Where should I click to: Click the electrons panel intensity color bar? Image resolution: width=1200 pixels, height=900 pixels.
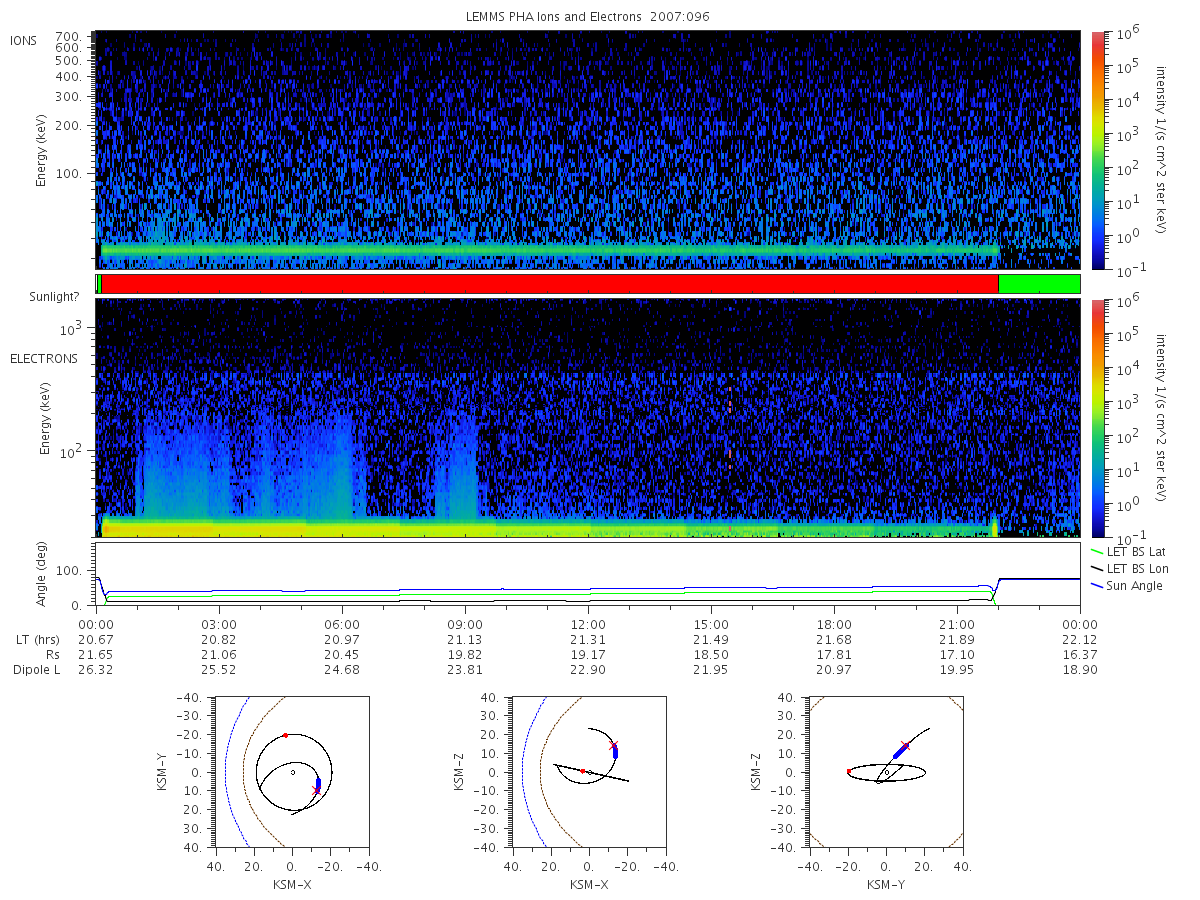pyautogui.click(x=1097, y=418)
